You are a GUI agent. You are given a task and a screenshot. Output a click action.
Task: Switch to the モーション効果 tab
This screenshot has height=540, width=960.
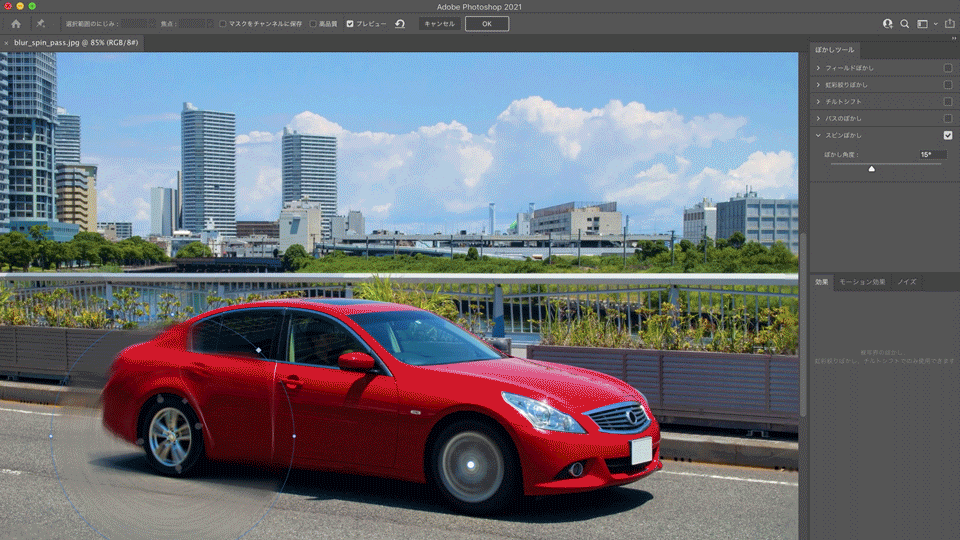click(x=862, y=282)
